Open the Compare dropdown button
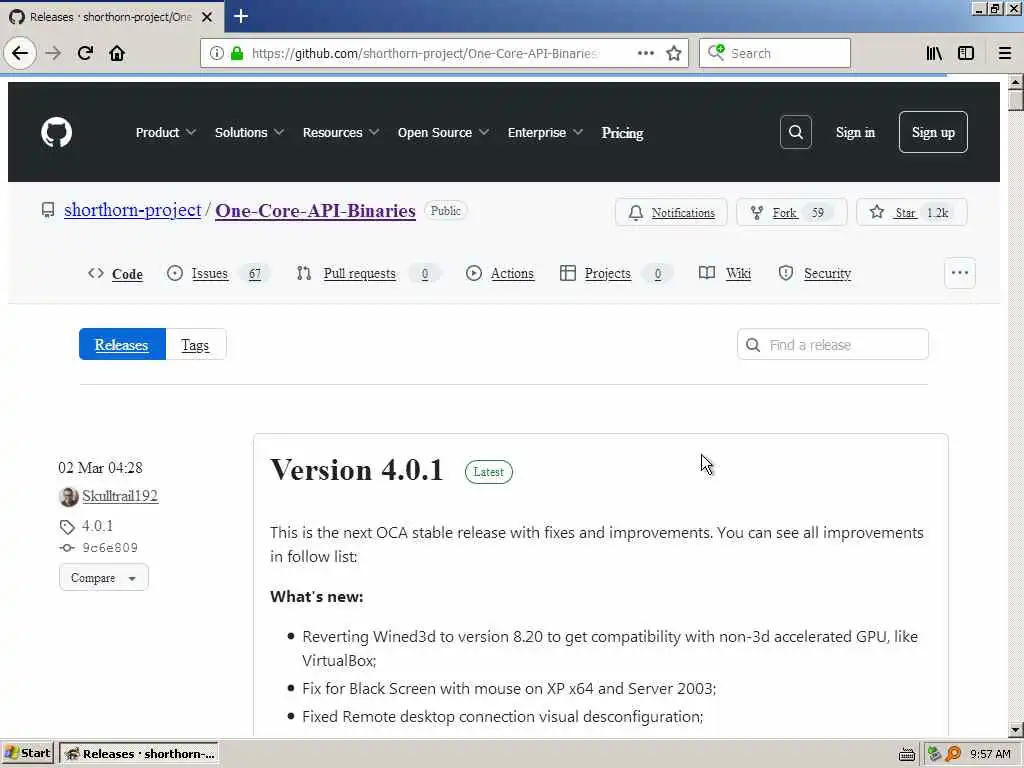Screen dimensions: 1024x768 click(x=104, y=577)
